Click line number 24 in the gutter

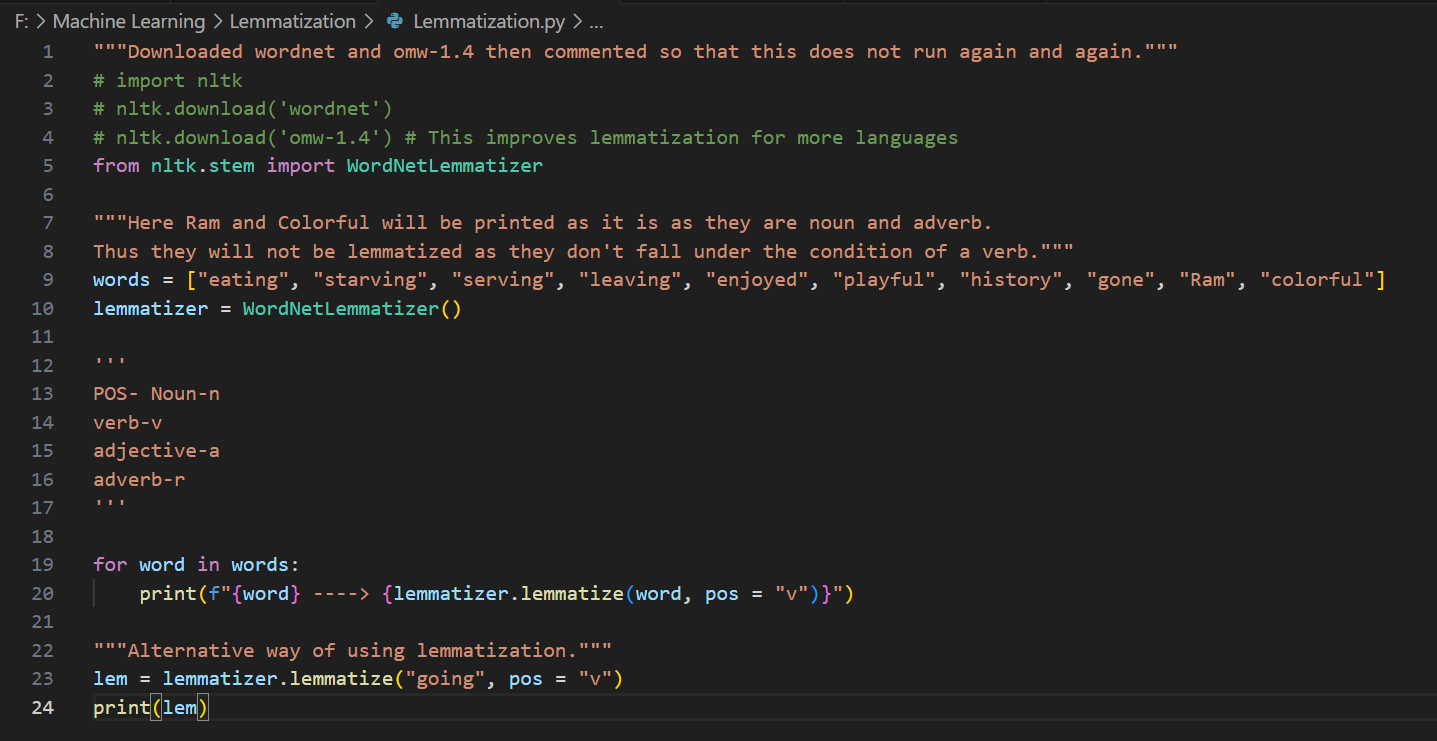coord(43,708)
